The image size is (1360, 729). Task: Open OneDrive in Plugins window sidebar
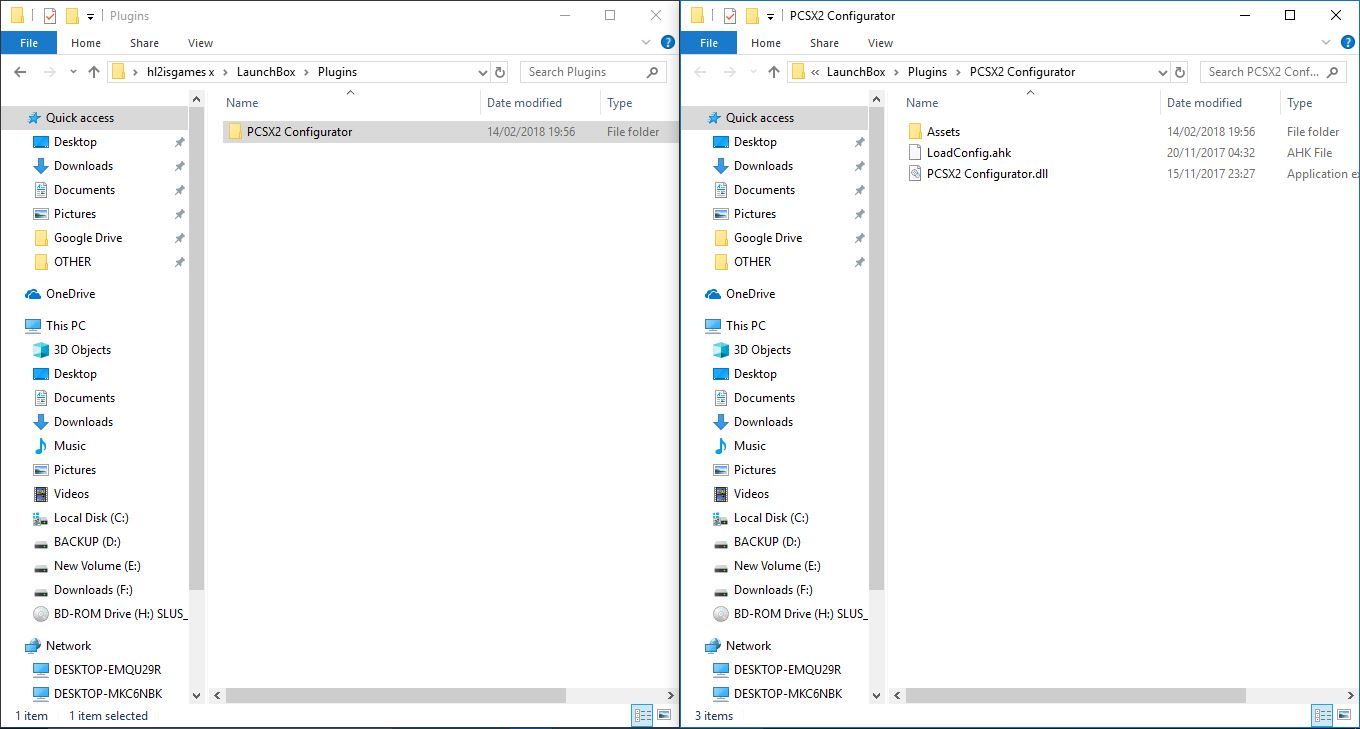tap(70, 294)
